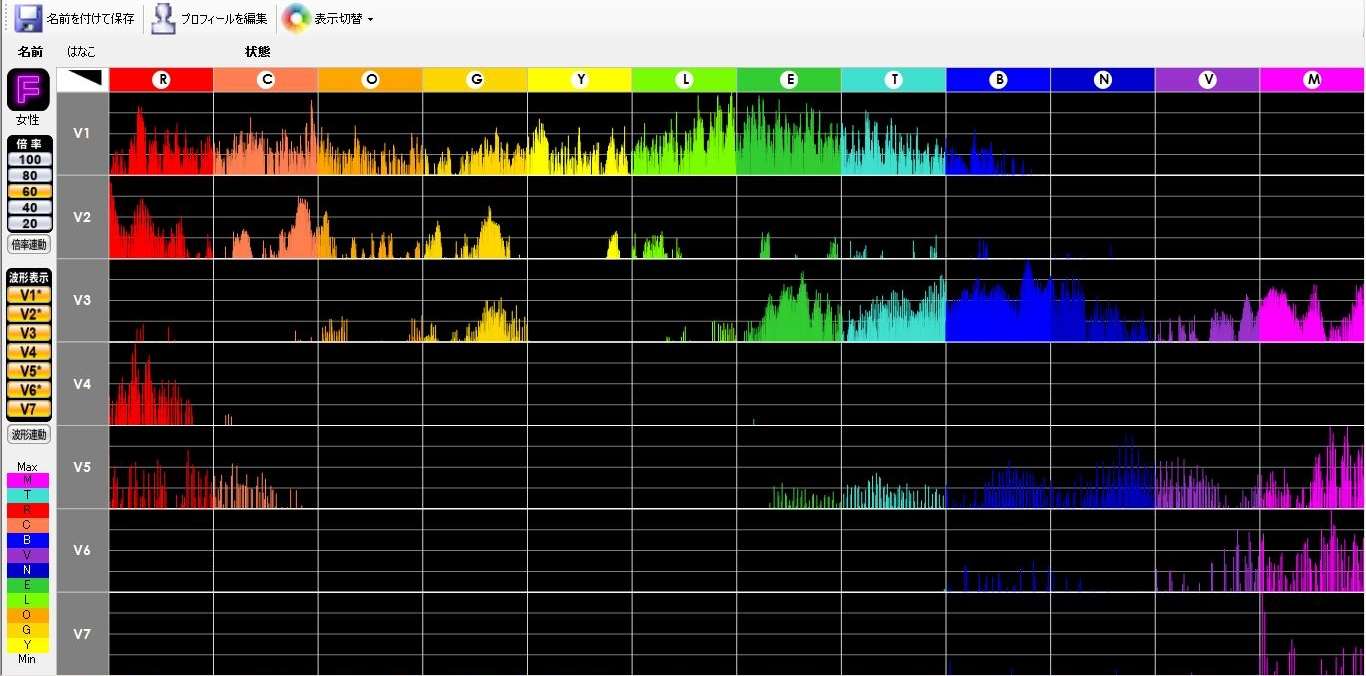Click the 倍率連動 button
The width and height of the screenshot is (1366, 676).
[x=28, y=245]
